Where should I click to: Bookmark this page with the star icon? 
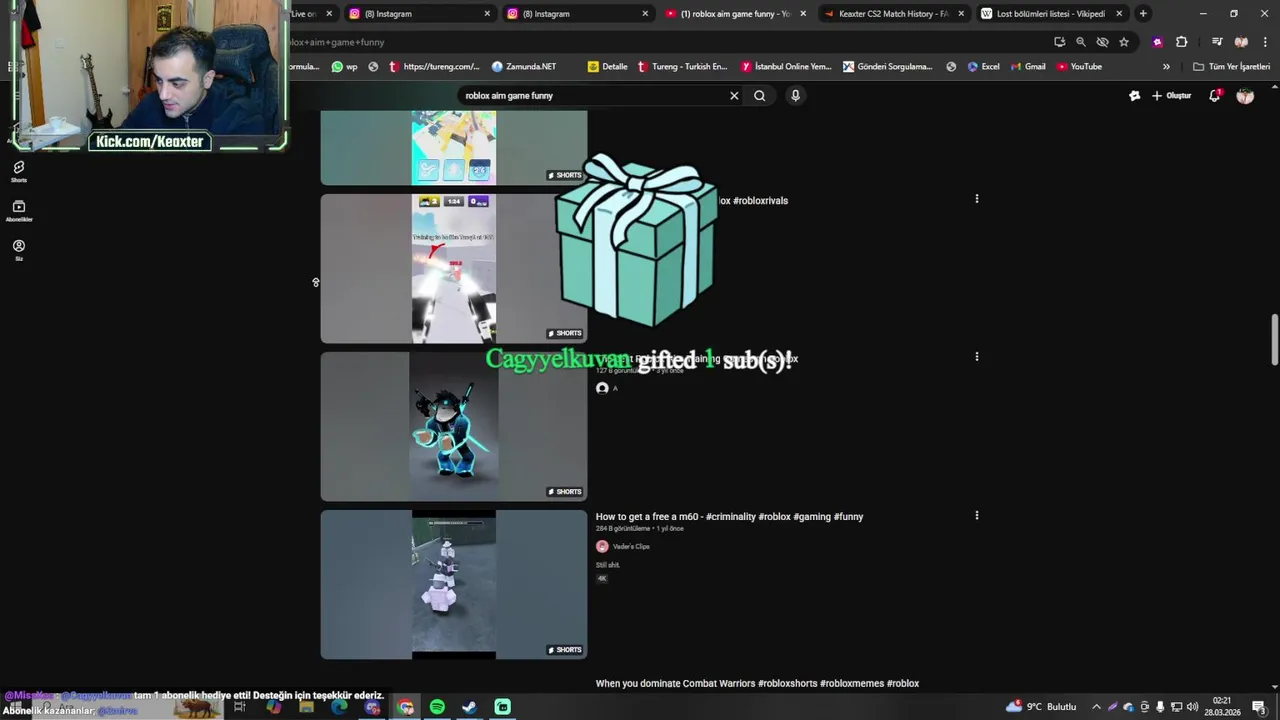point(1124,42)
